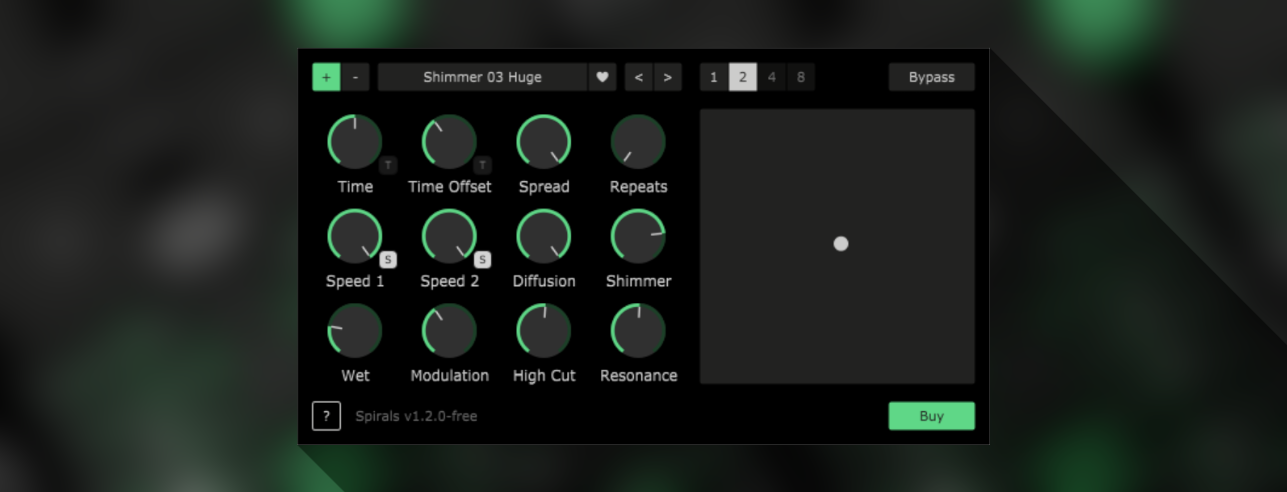Toggle the S button beside Speed 2
Image resolution: width=1287 pixels, height=492 pixels.
tap(482, 260)
